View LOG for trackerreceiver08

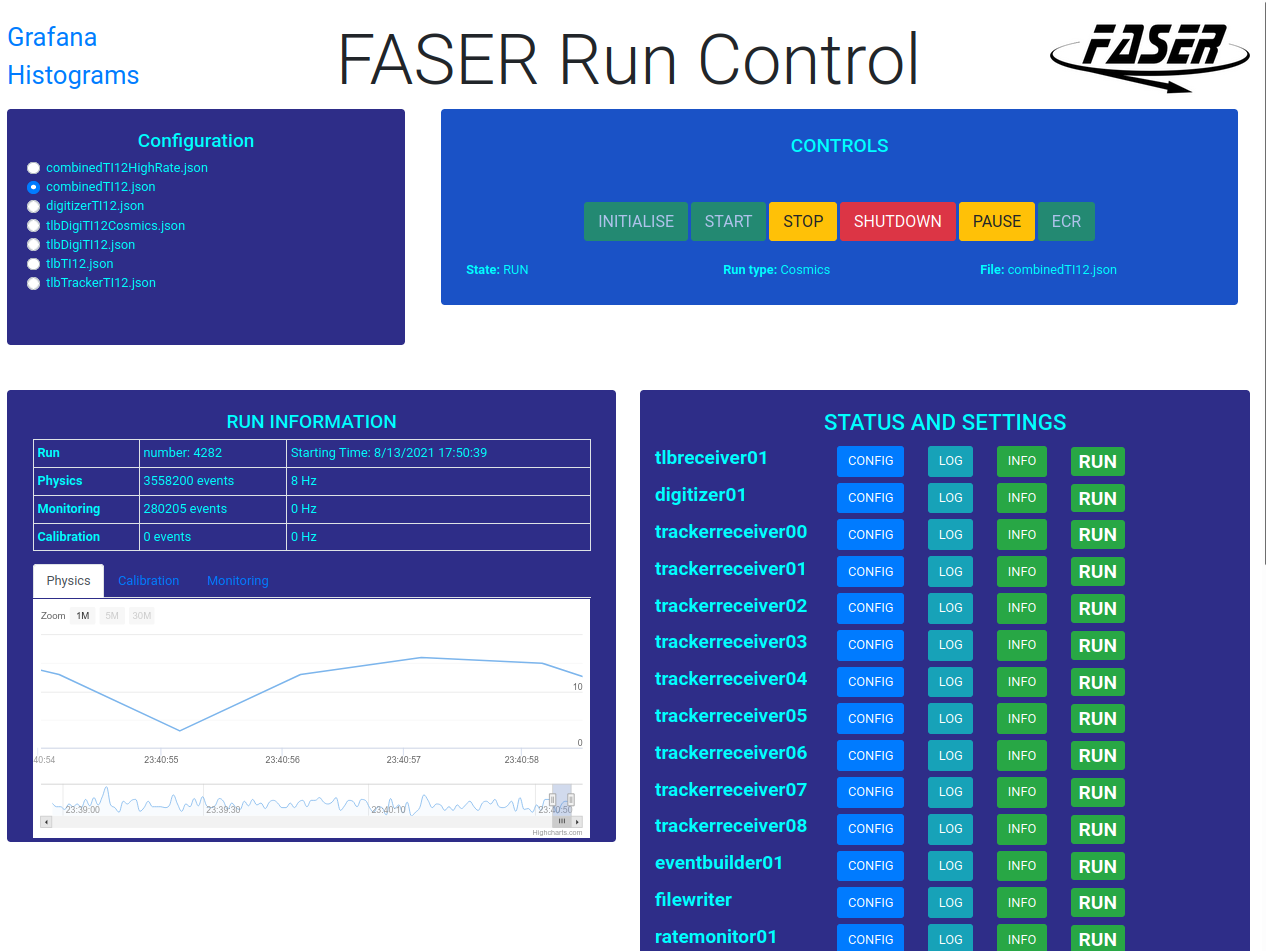tap(950, 829)
